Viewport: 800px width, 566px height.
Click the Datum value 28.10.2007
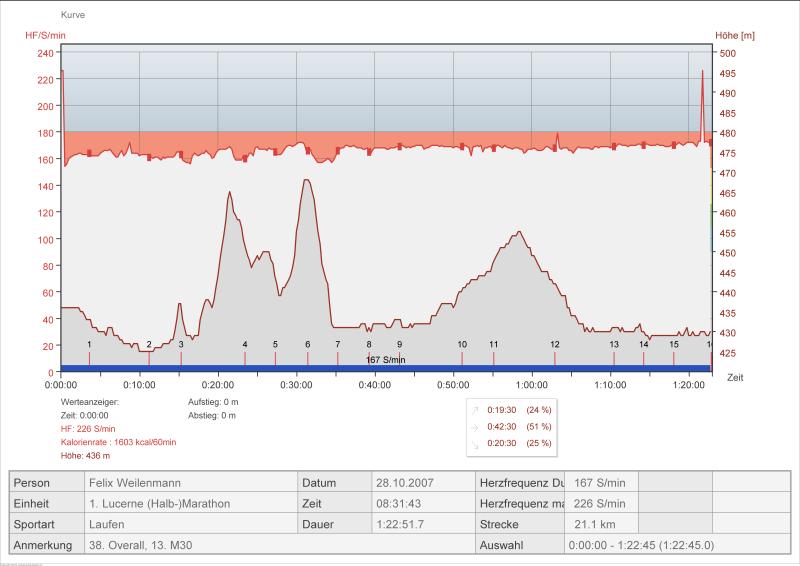421,482
